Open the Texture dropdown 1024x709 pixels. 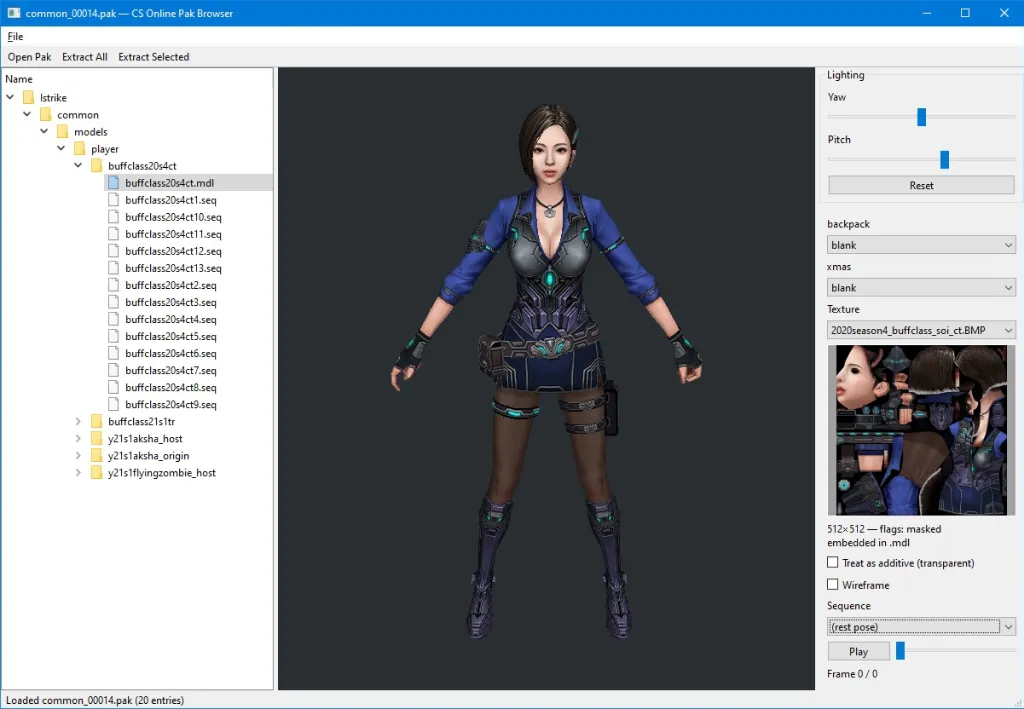point(921,330)
